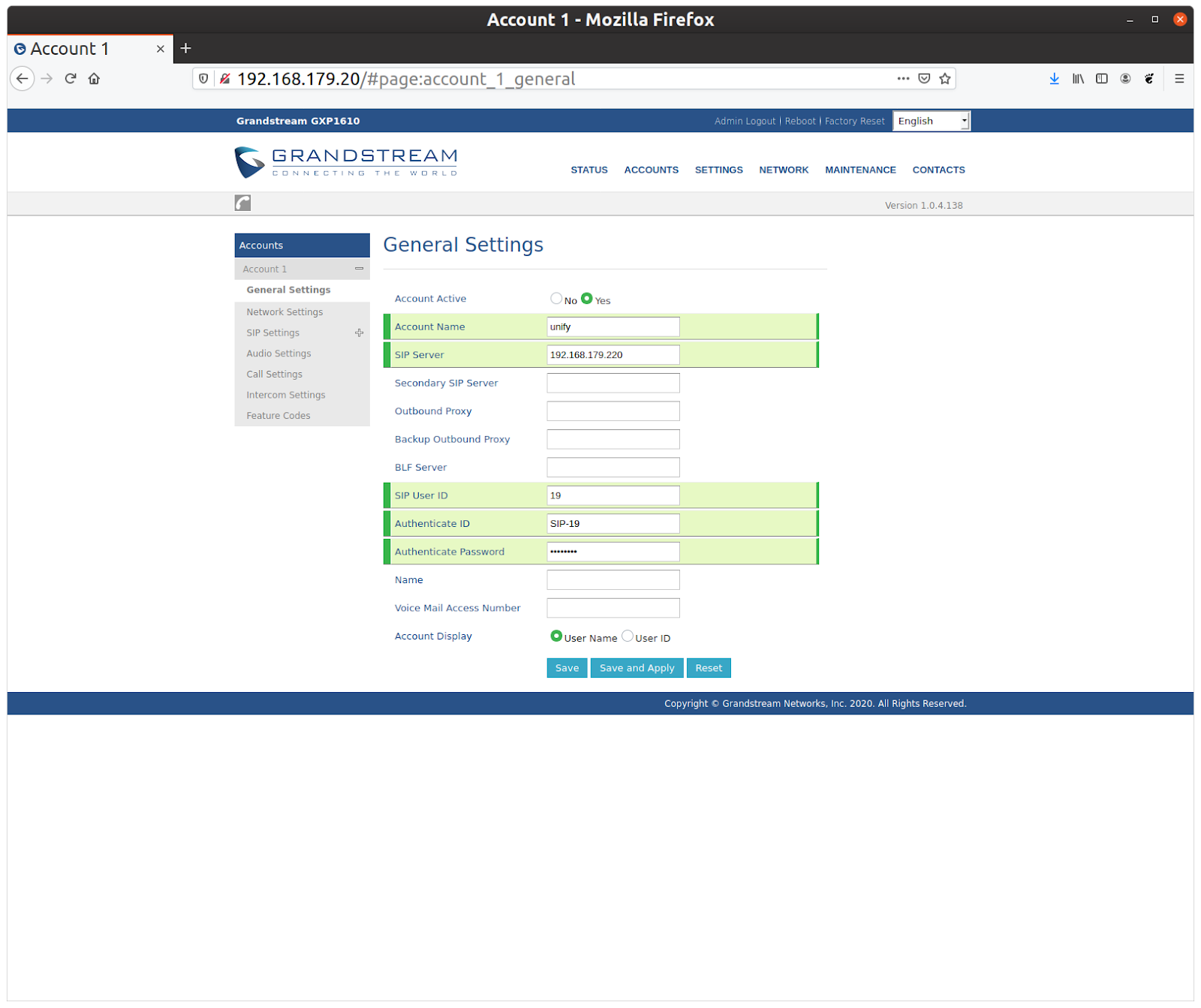The height and width of the screenshot is (1008, 1201).
Task: Minimize the Firefox window
Action: point(1130,20)
